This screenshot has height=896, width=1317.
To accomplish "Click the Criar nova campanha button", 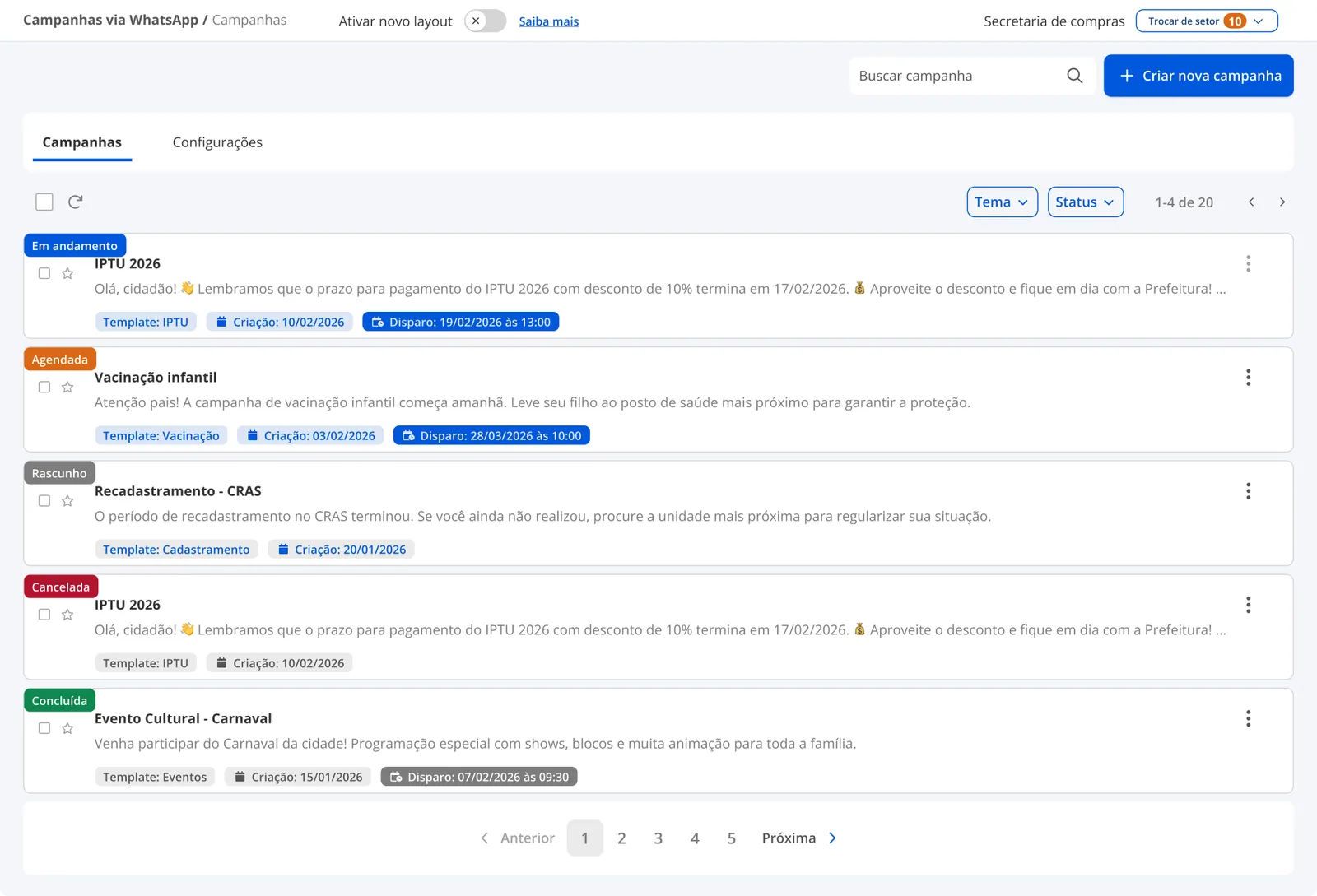I will [1198, 76].
